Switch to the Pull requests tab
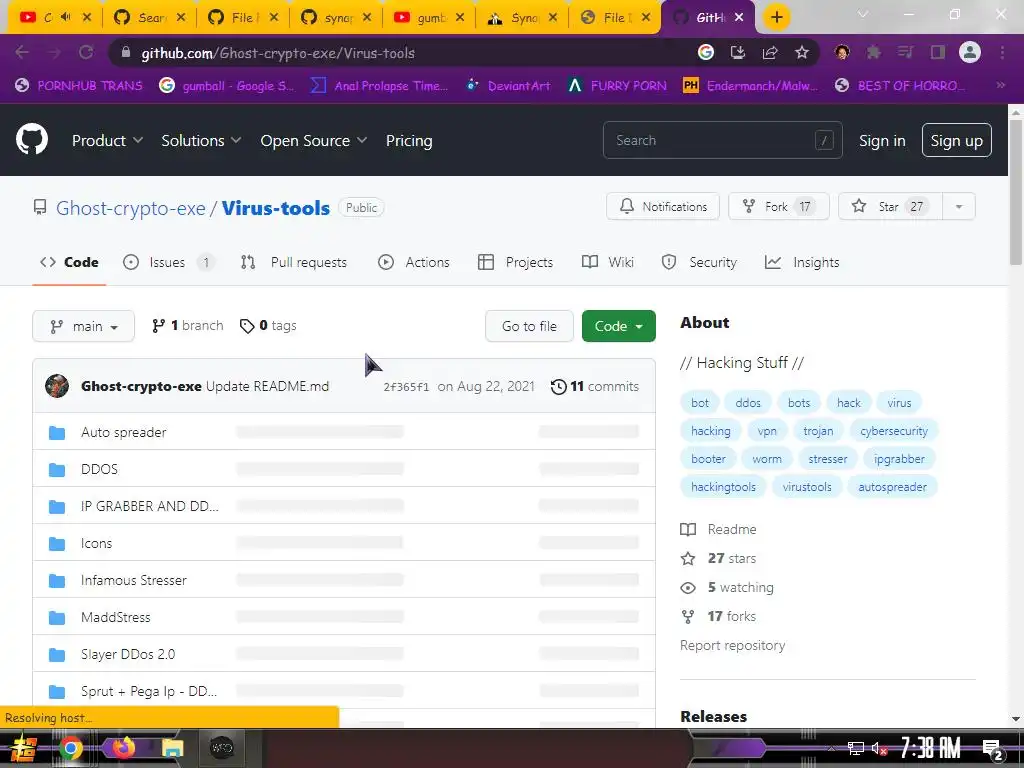1024x768 pixels. pyautogui.click(x=294, y=262)
